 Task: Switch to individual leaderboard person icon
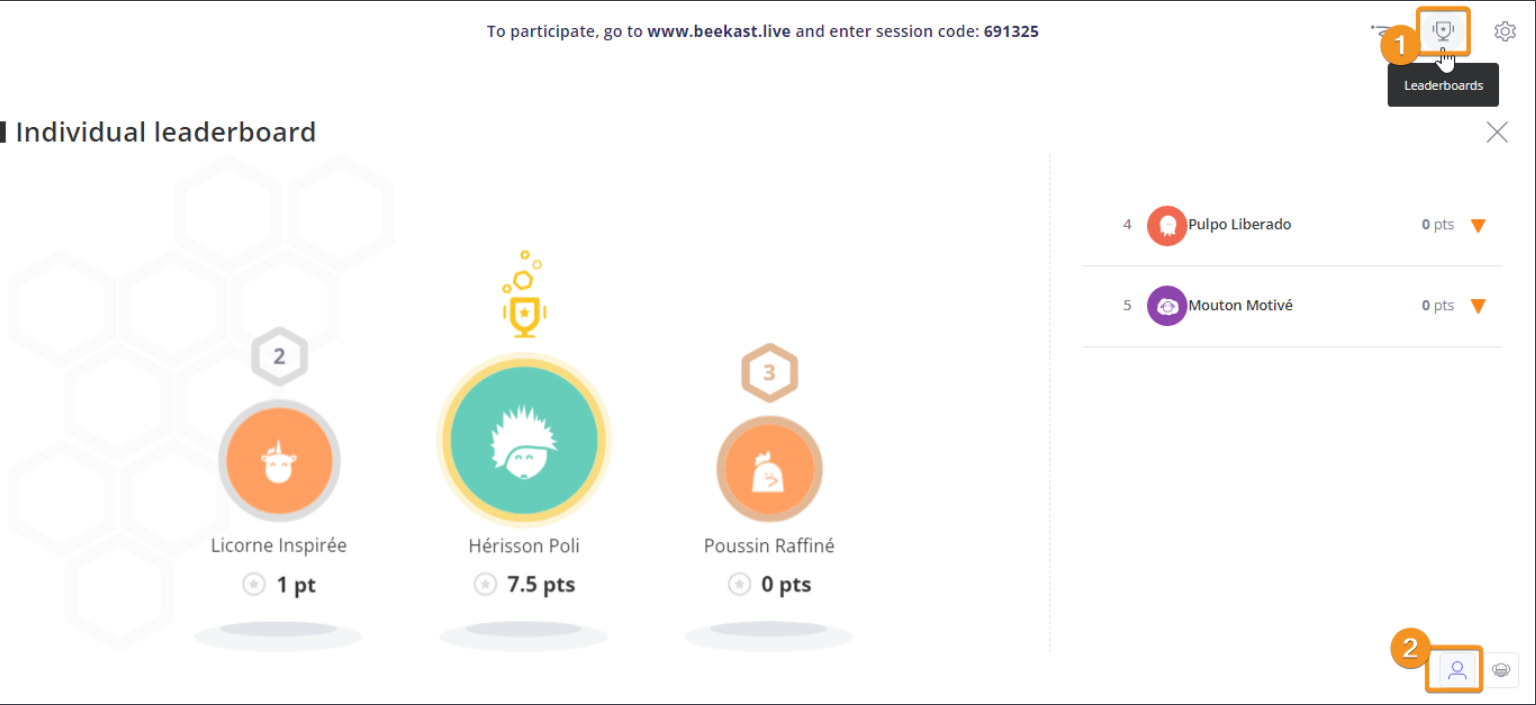pyautogui.click(x=1457, y=670)
